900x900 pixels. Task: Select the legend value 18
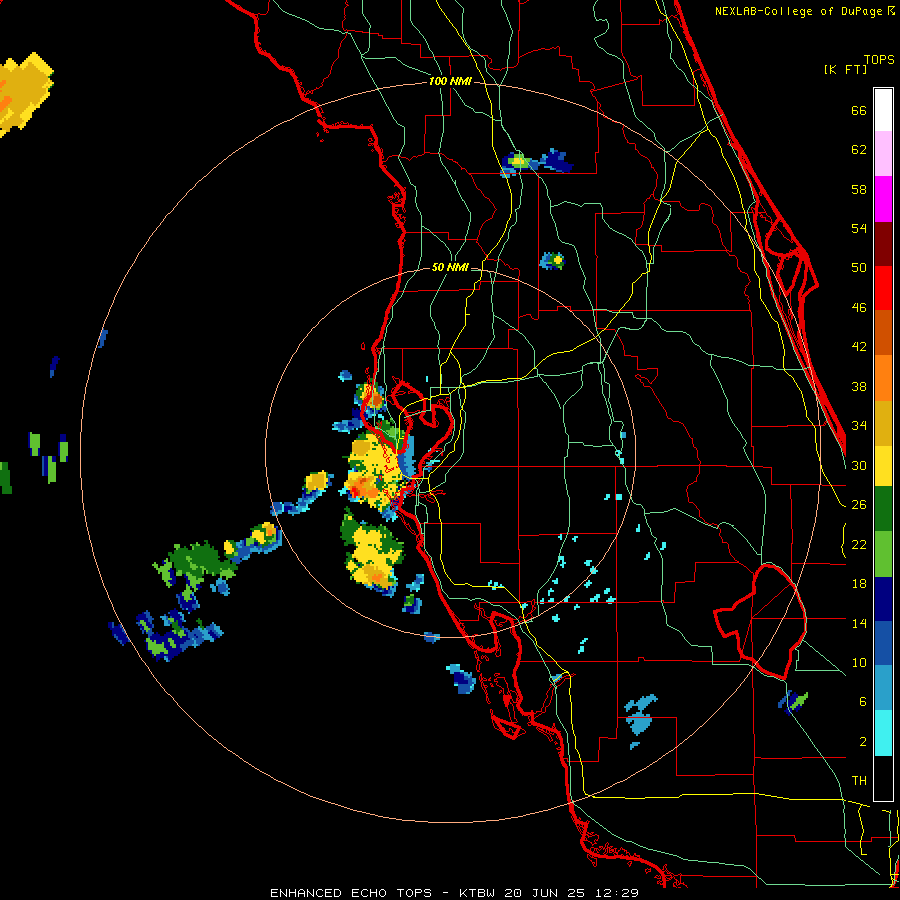(859, 584)
